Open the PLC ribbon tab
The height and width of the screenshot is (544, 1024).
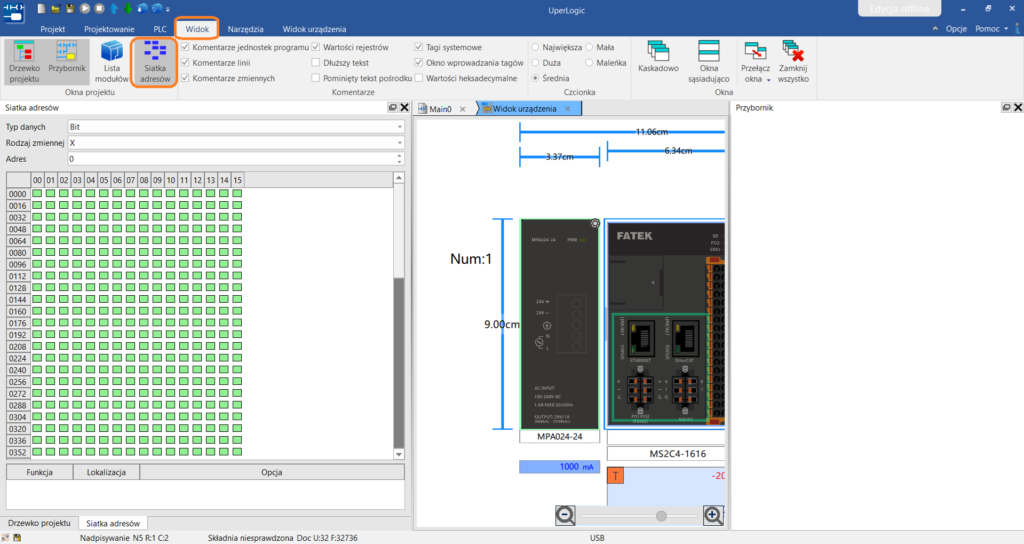click(x=160, y=29)
